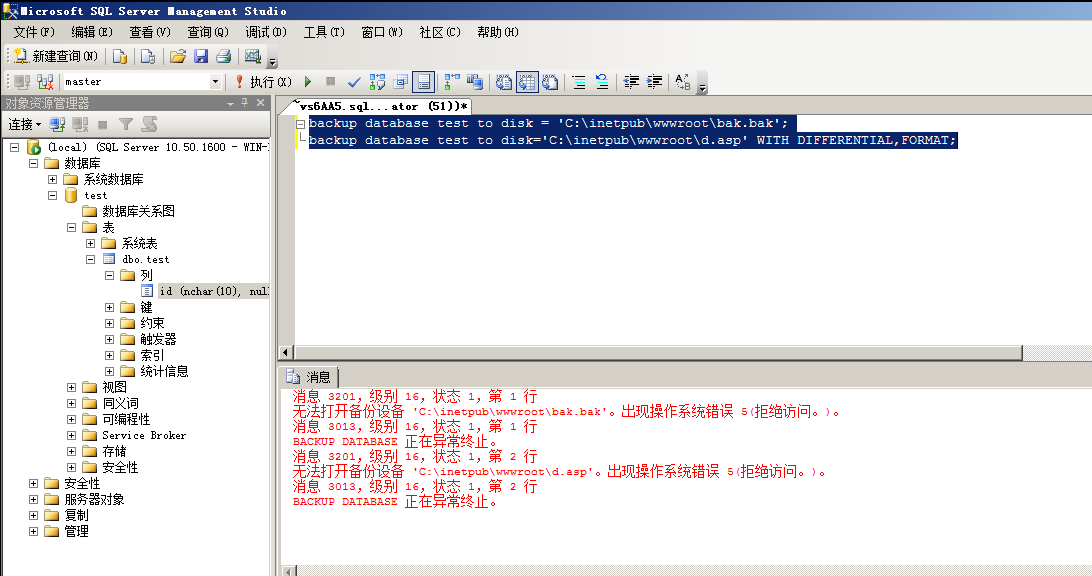Open the View (查看) menu
The height and width of the screenshot is (576, 1092).
click(x=150, y=32)
